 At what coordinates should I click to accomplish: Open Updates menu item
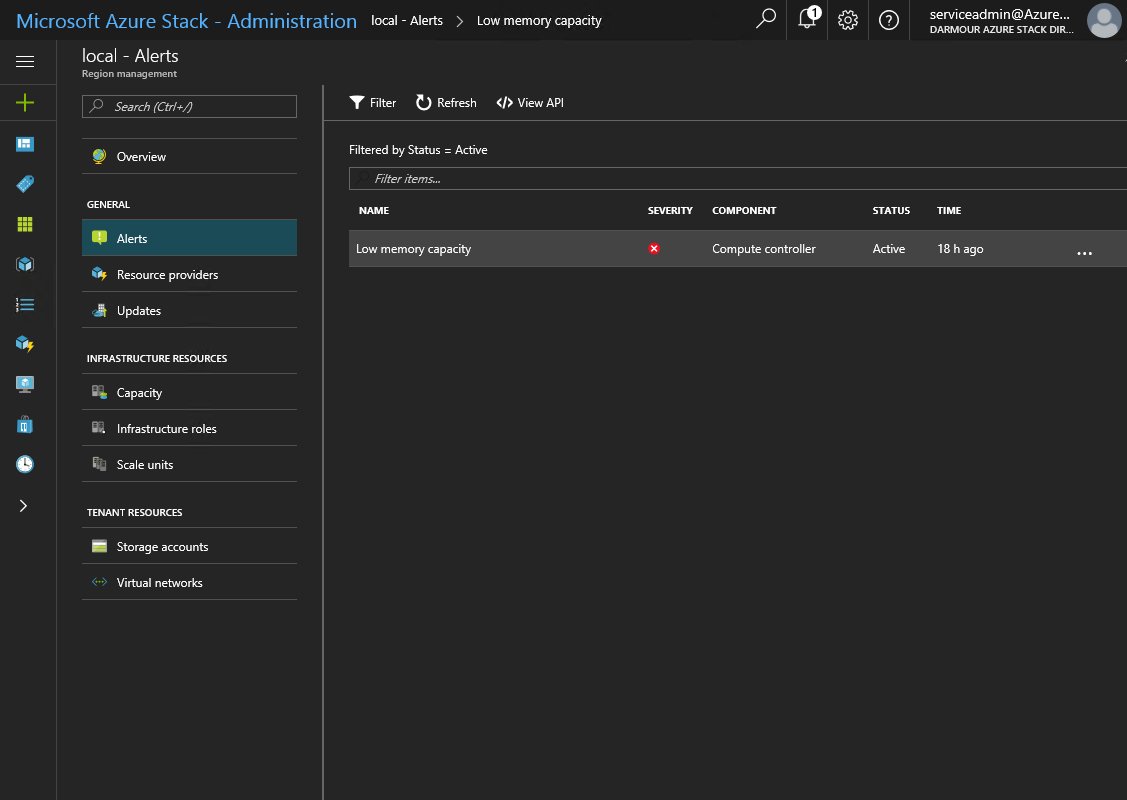[189, 311]
